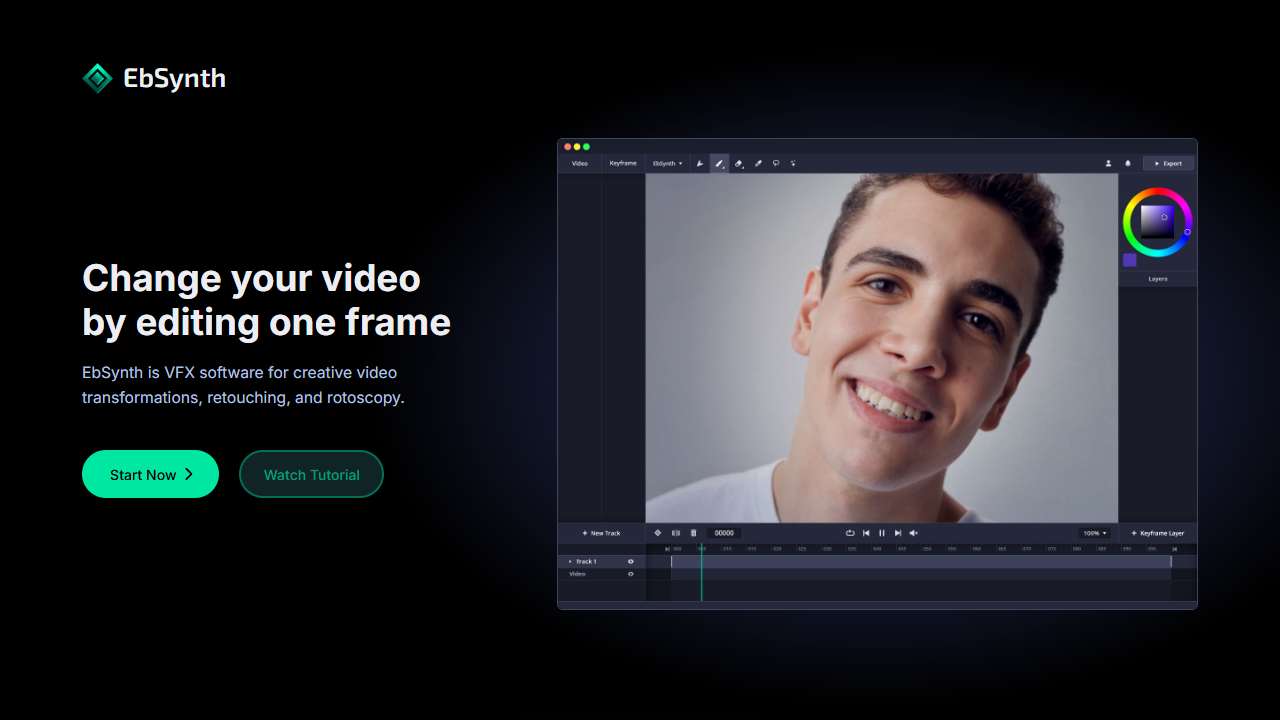Screen dimensions: 1280x720
Task: Hide Track 1 with its eye icon
Action: point(630,562)
